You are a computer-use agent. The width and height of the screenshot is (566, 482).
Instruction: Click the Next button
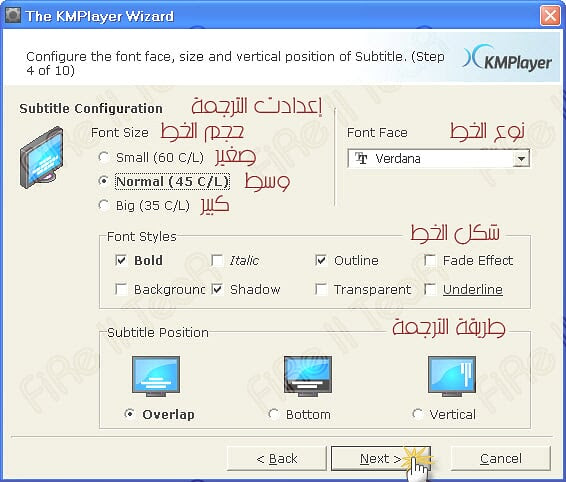381,458
